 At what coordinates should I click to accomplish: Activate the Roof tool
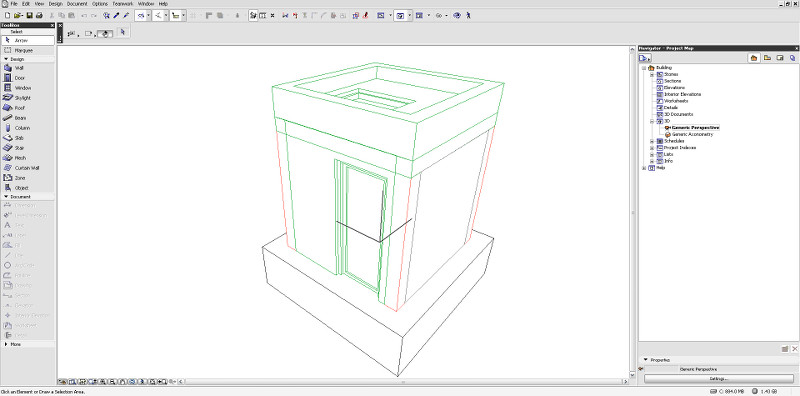coord(28,108)
